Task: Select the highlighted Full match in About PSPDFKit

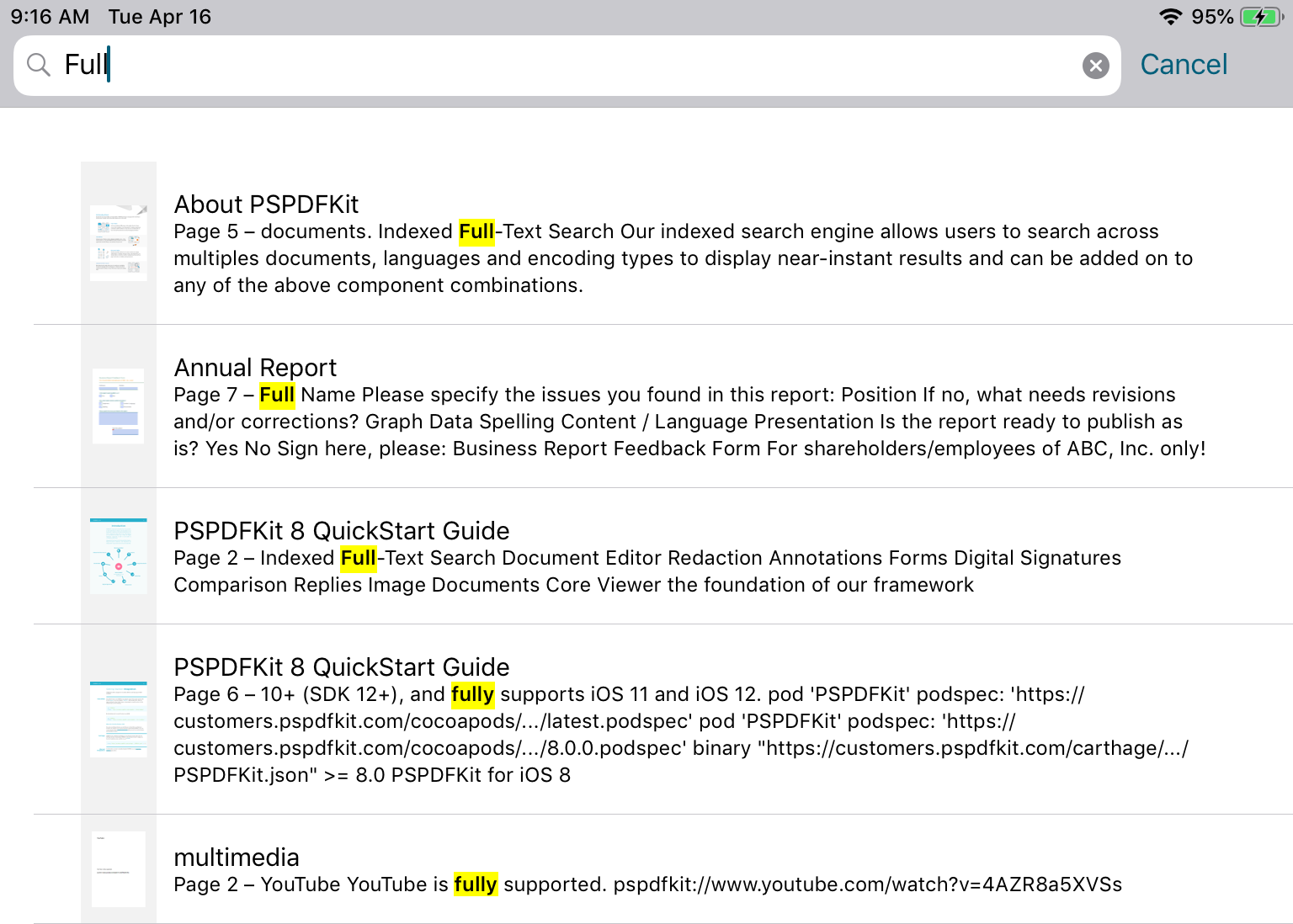Action: [x=476, y=231]
